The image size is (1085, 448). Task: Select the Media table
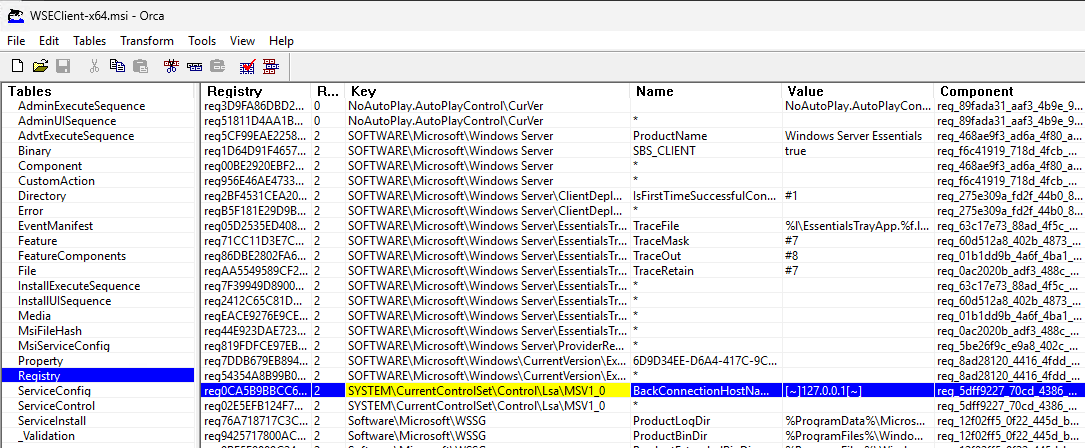click(x=34, y=316)
